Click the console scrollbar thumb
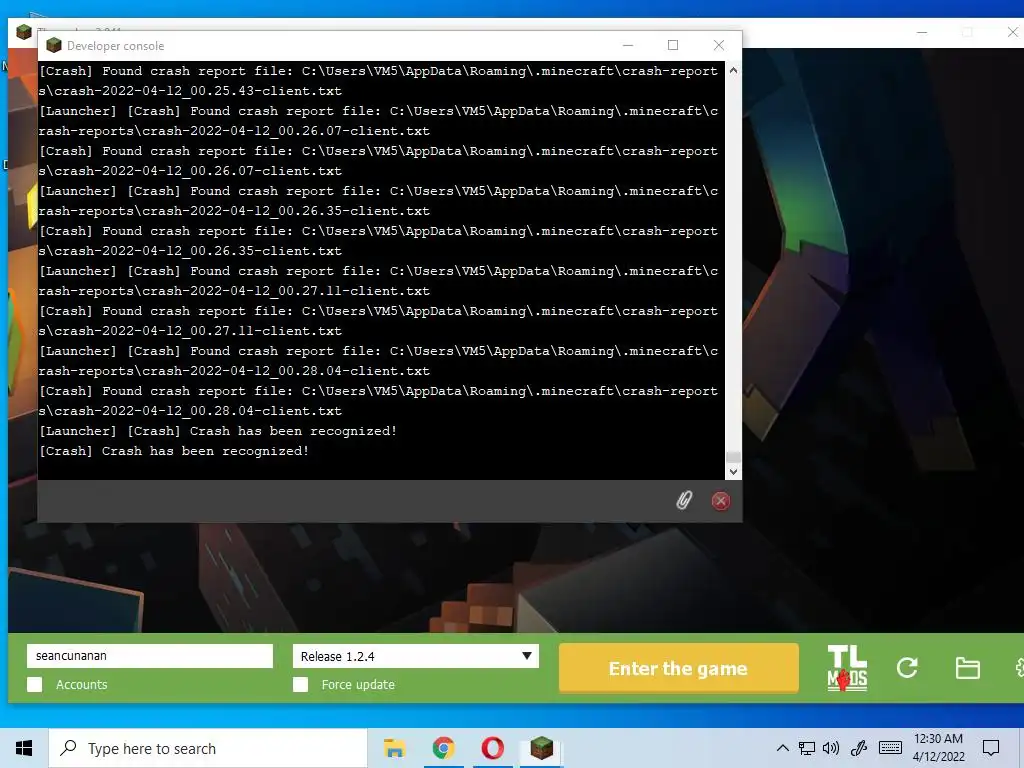The image size is (1024, 768). 733,456
